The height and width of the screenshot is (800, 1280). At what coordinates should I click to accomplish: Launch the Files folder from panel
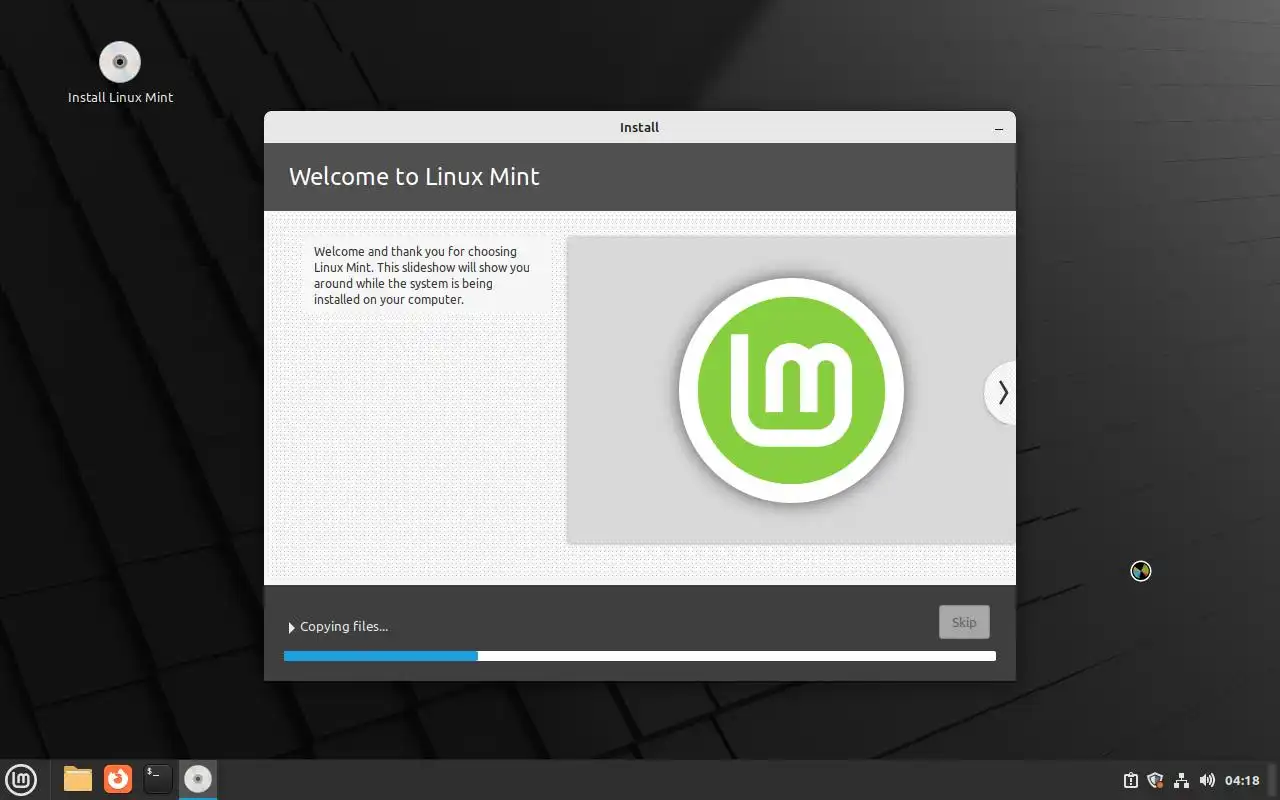point(78,779)
